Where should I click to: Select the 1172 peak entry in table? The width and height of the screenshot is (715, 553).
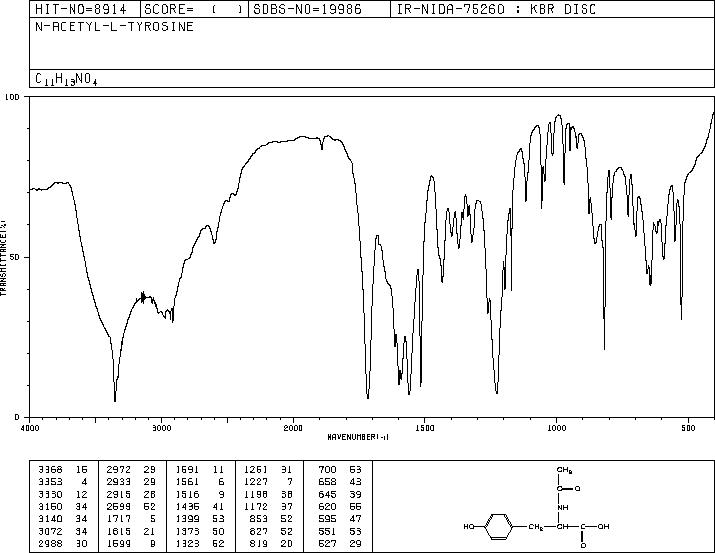coord(268,506)
